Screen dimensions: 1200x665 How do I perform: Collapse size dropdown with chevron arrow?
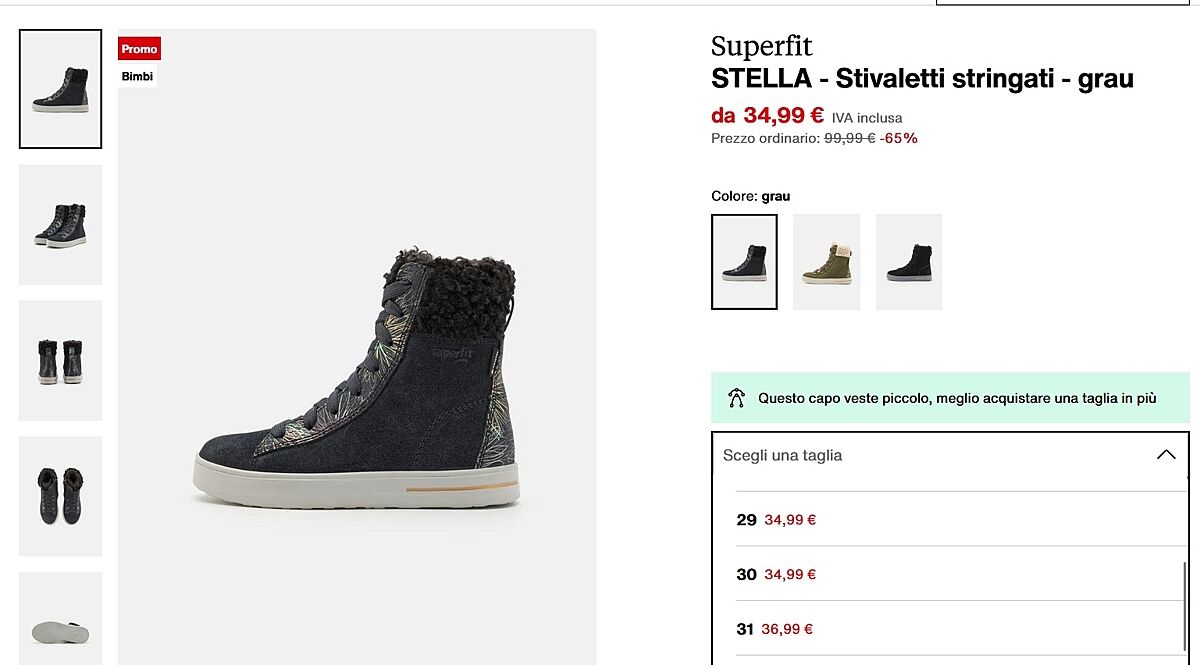coord(1165,455)
